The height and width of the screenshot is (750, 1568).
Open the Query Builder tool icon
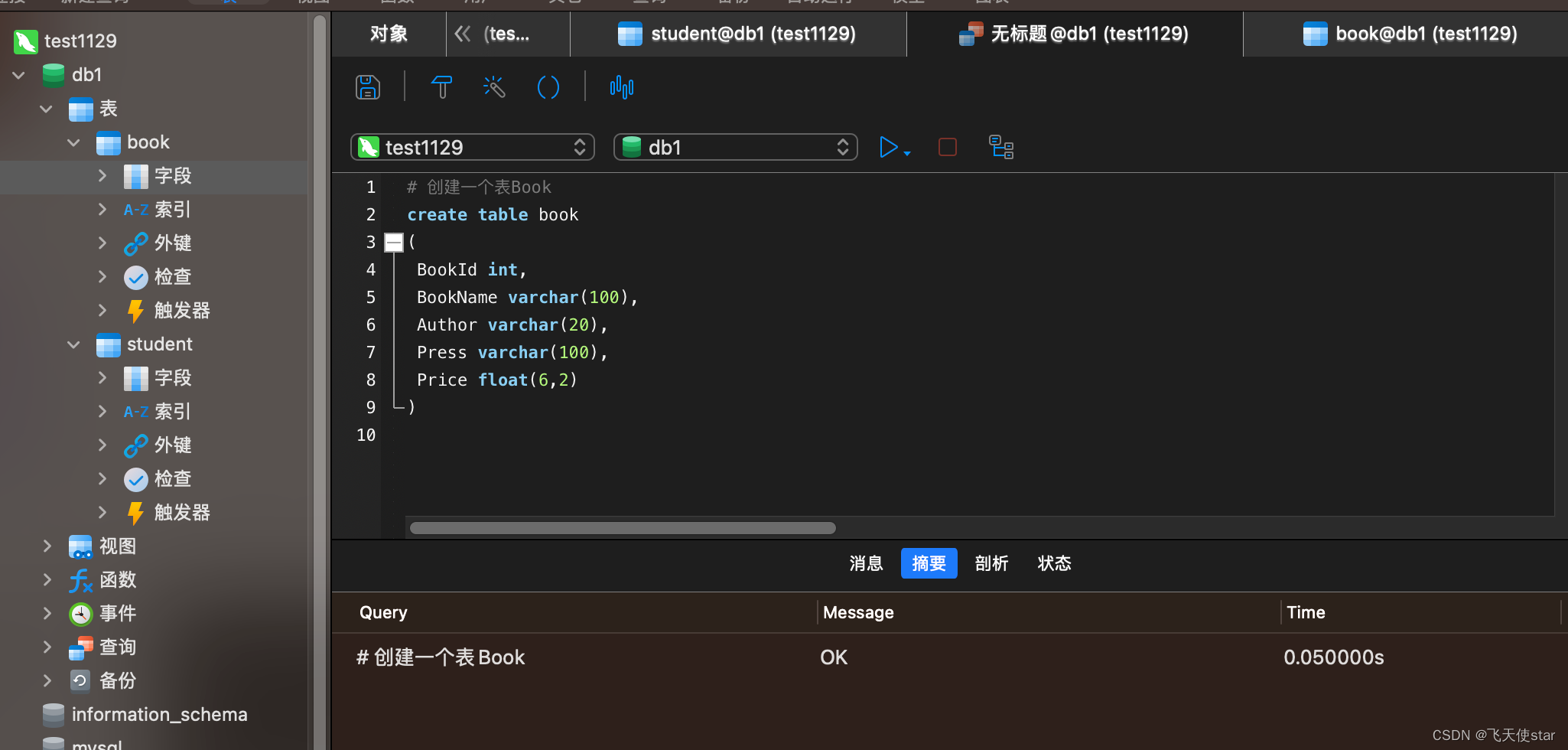coord(441,87)
